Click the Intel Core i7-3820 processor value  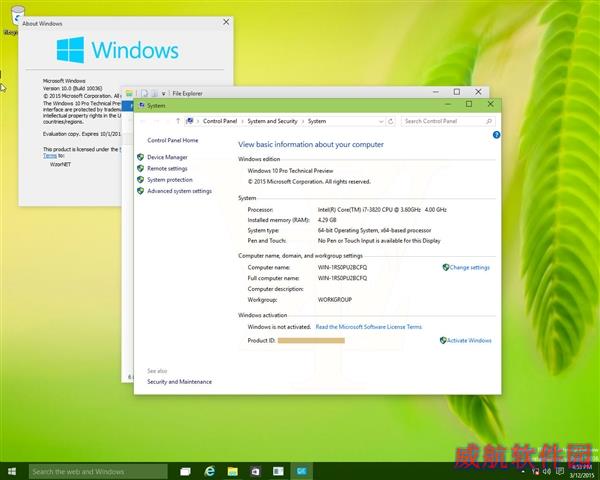click(382, 210)
